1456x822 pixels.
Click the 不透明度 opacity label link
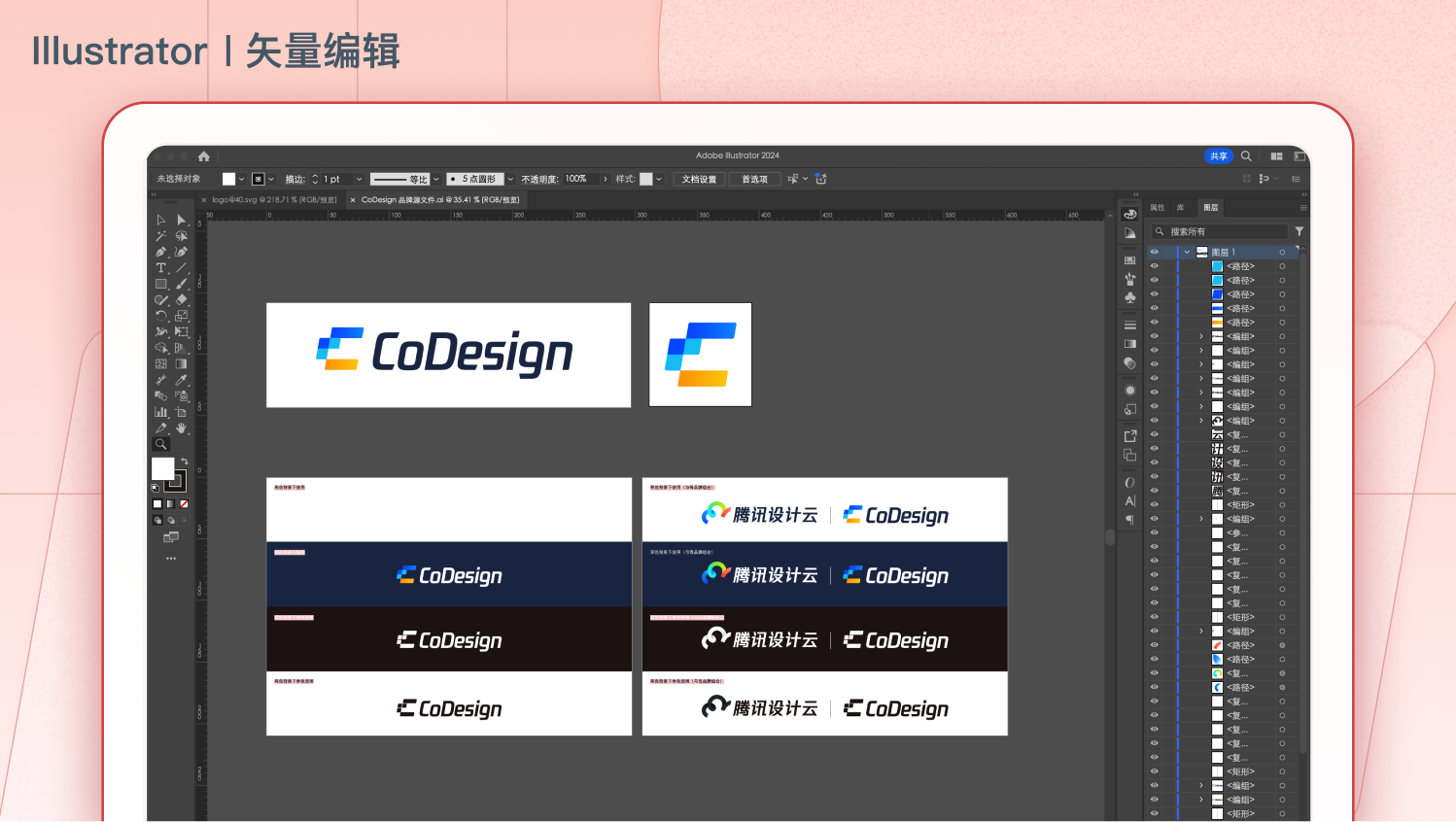tap(539, 179)
